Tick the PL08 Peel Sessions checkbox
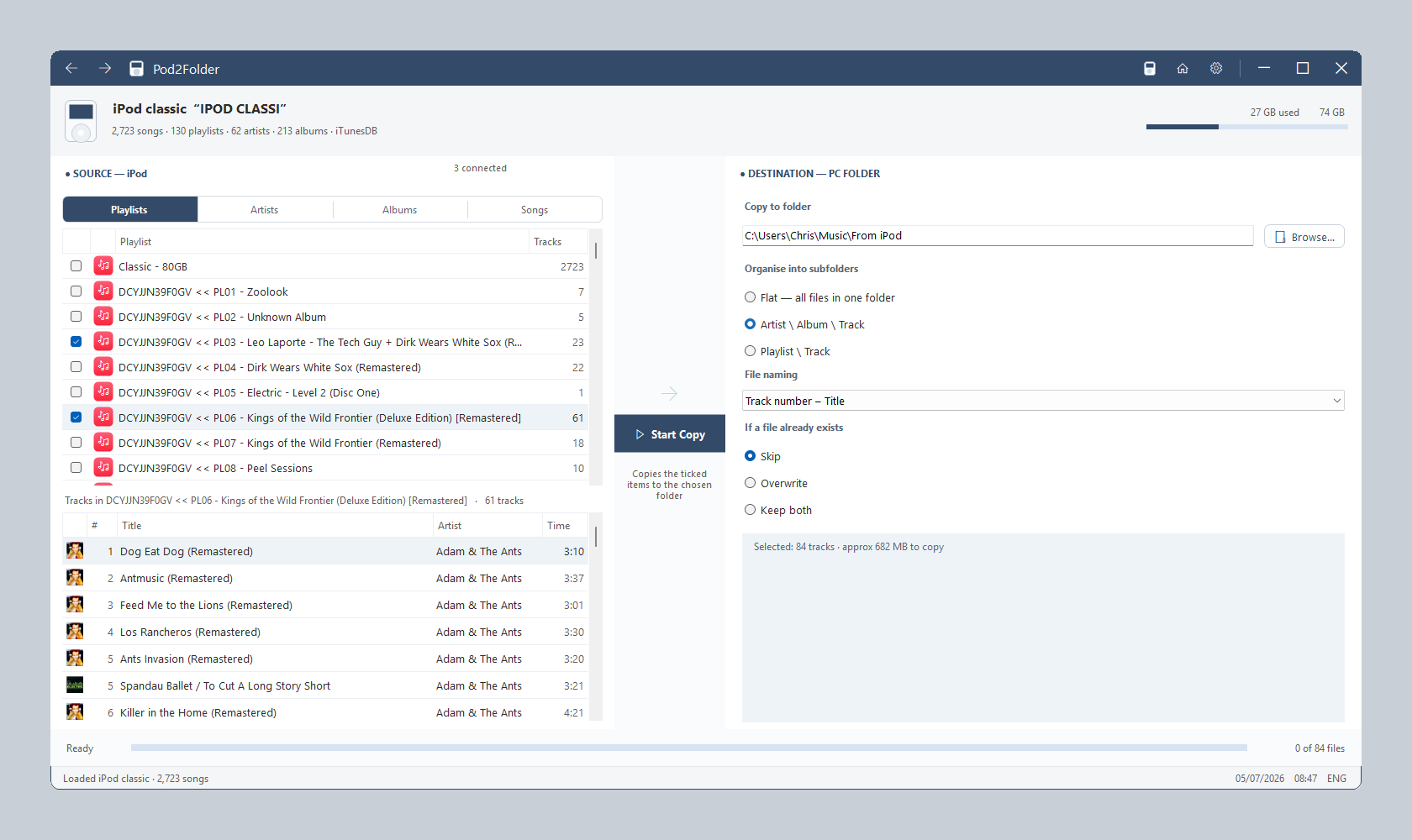The height and width of the screenshot is (840, 1412). tap(76, 467)
